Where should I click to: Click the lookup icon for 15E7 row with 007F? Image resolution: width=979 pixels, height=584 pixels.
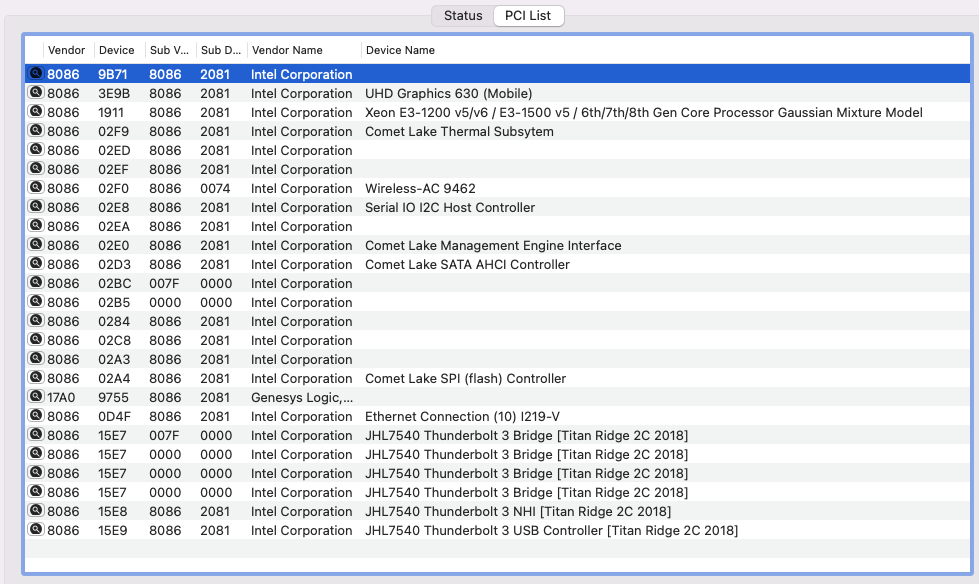(36, 435)
